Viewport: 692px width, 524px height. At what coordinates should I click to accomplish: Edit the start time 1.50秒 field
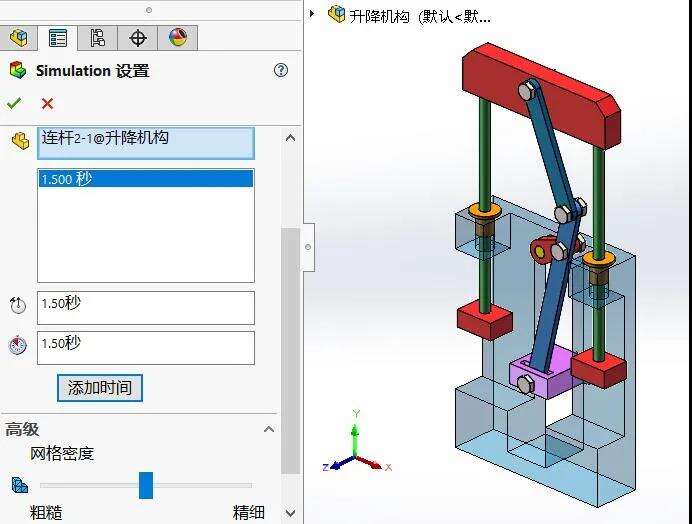146,308
